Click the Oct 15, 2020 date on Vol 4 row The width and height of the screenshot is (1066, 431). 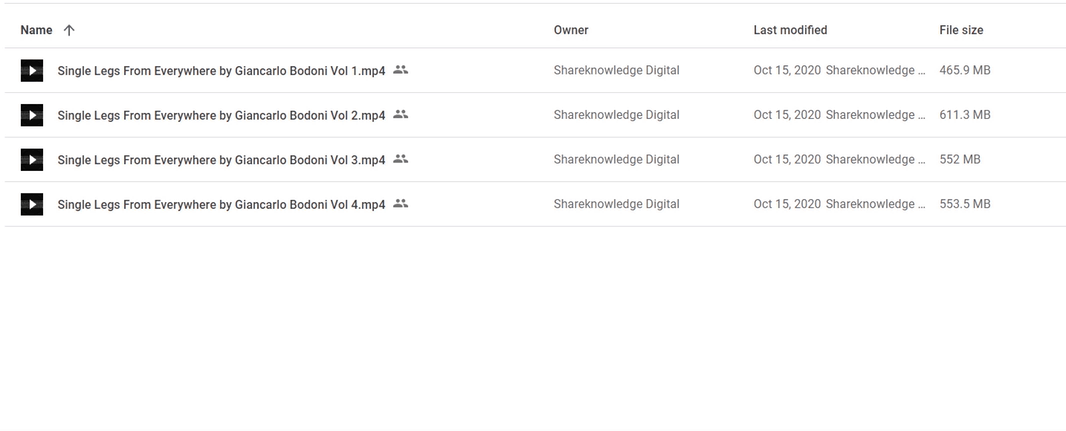pos(787,204)
